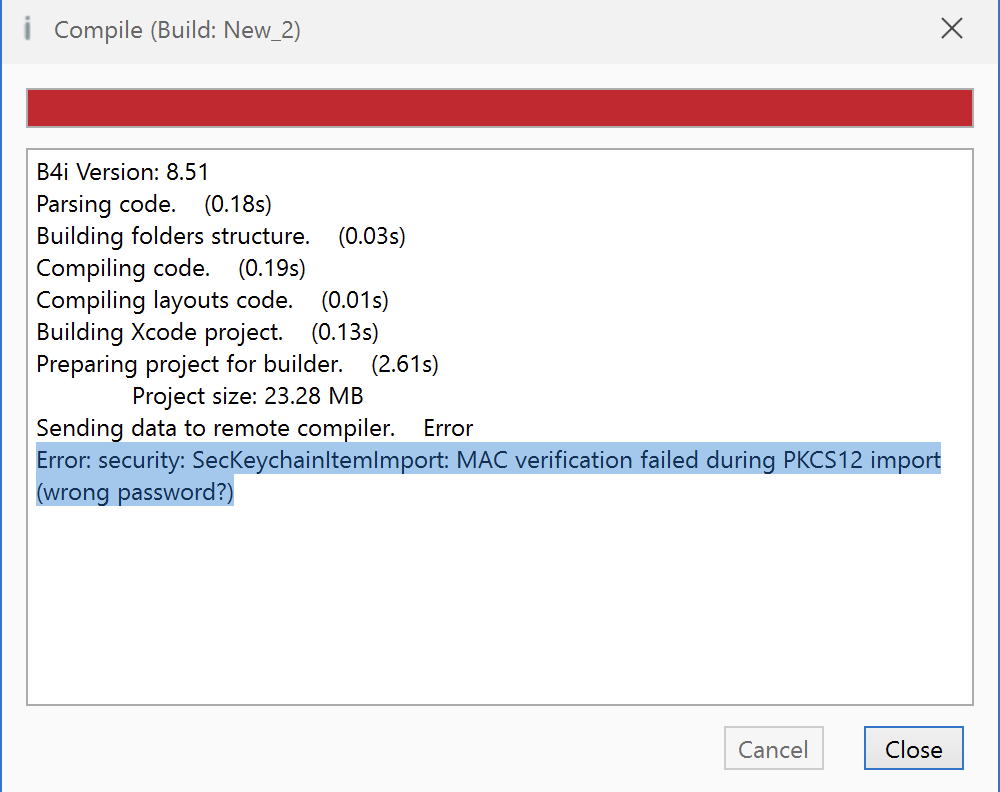
Task: Click the greyed-out Cancel button
Action: click(x=773, y=749)
